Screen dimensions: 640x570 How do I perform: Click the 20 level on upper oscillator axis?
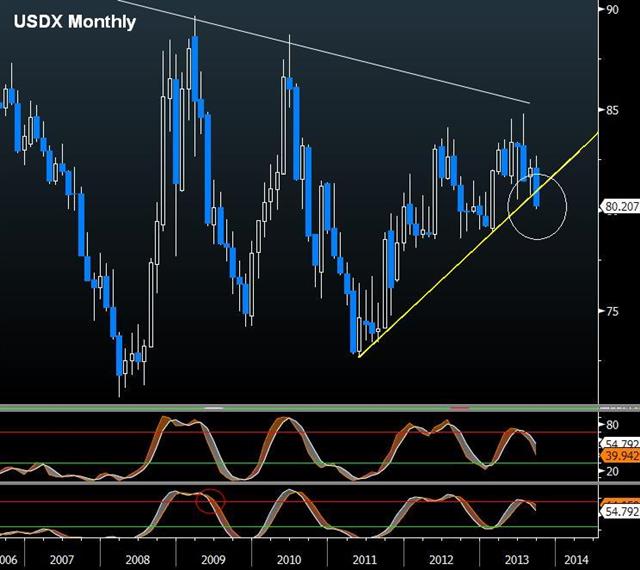pos(612,471)
